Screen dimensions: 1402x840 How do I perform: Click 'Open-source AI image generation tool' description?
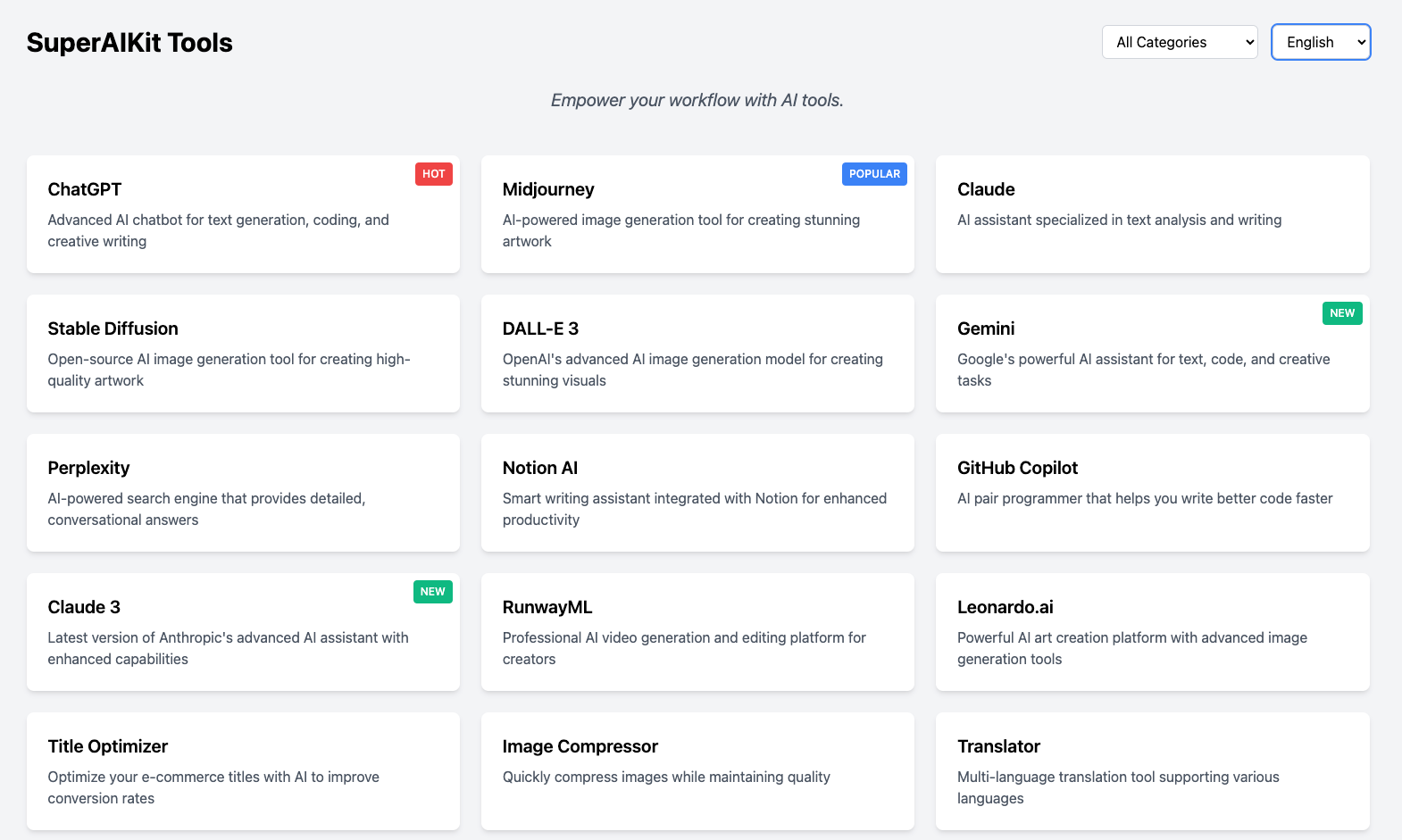click(229, 370)
